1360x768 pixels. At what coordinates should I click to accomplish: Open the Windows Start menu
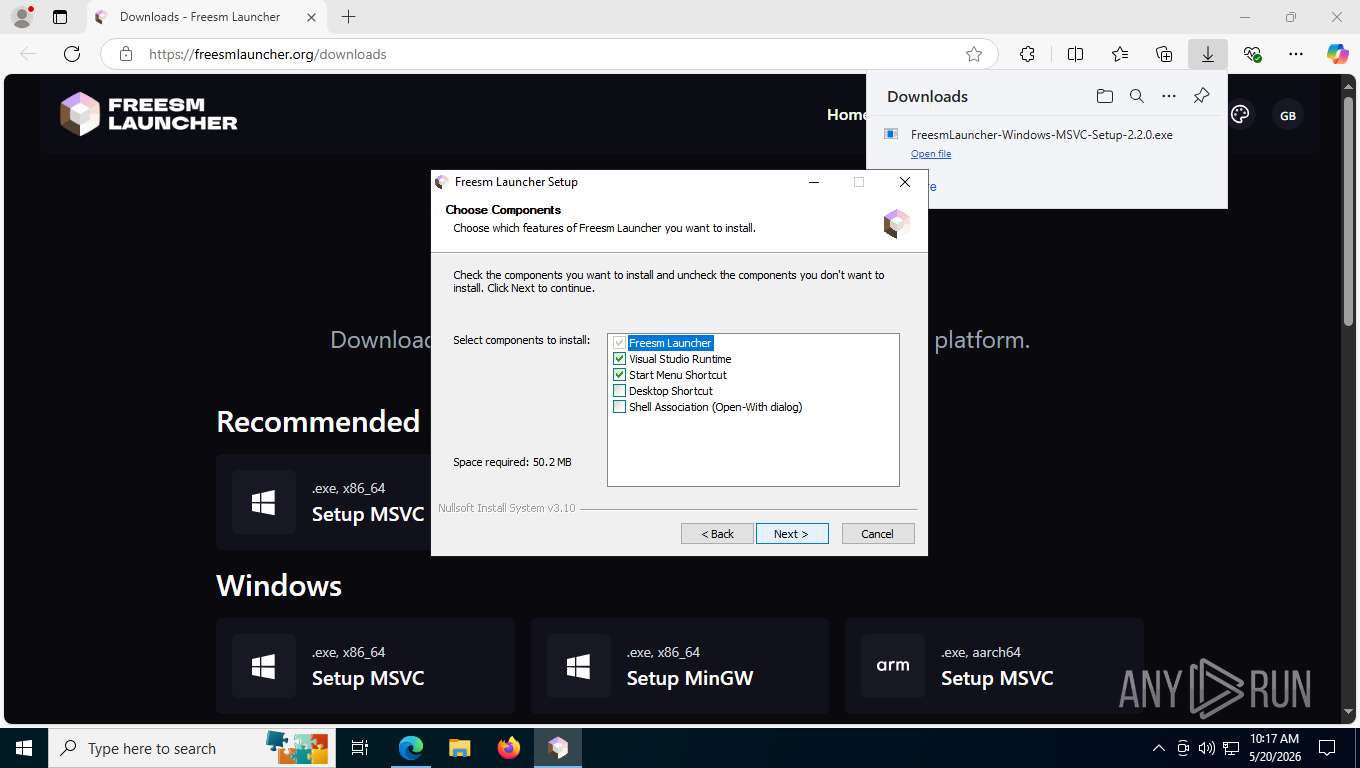(24, 748)
